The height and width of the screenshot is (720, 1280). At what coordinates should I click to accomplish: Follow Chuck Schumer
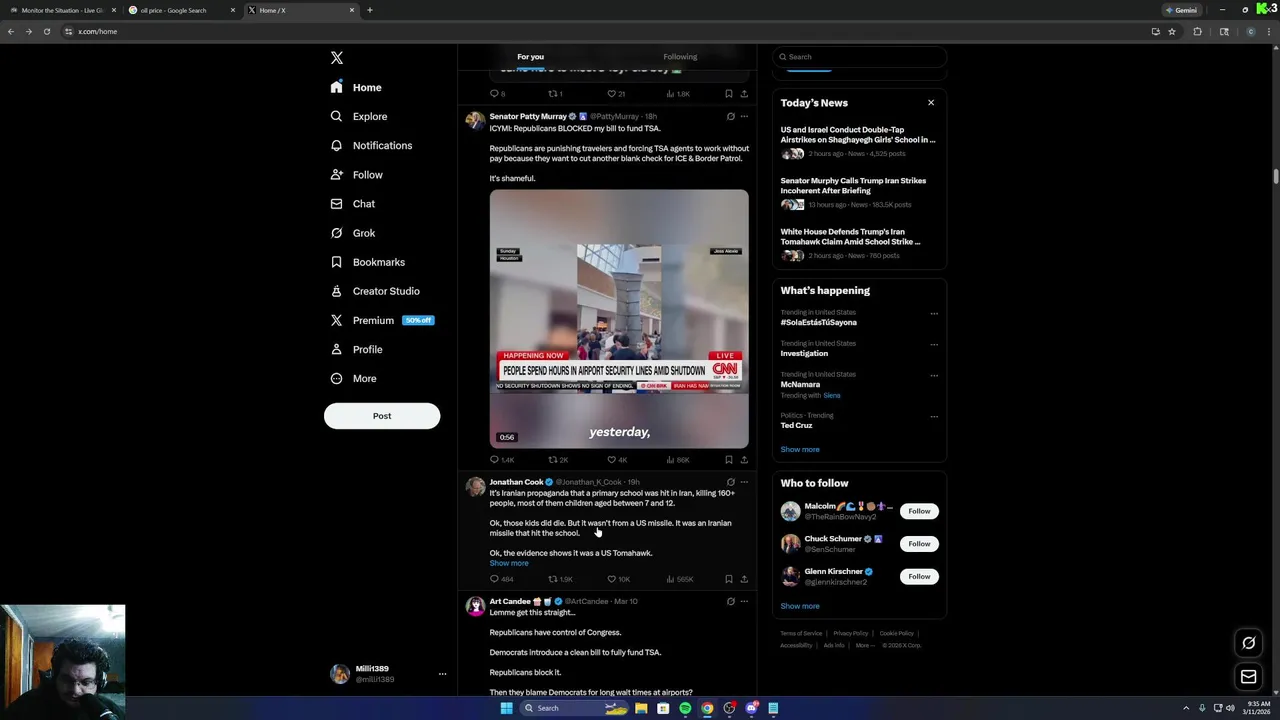tap(919, 544)
